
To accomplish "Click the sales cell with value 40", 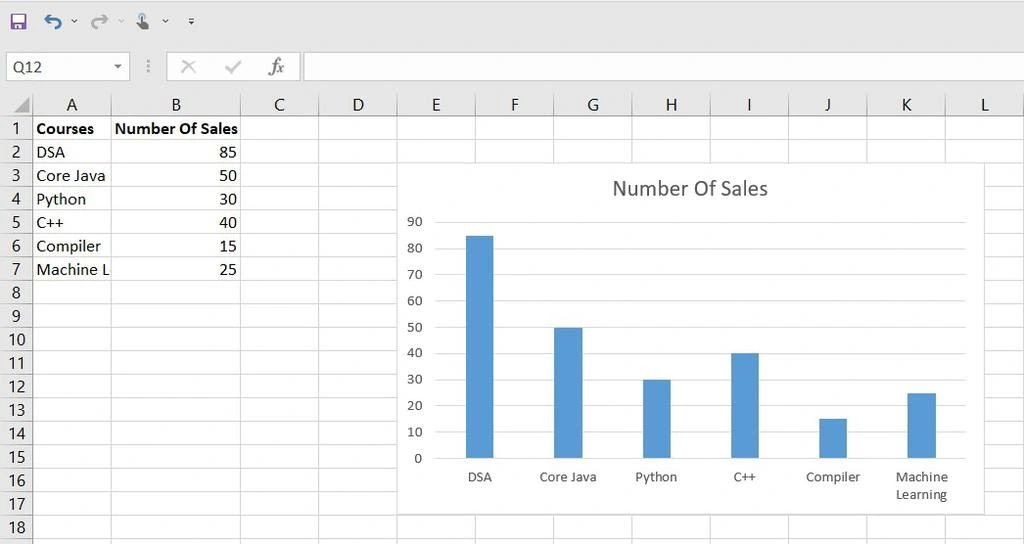I will tap(176, 222).
